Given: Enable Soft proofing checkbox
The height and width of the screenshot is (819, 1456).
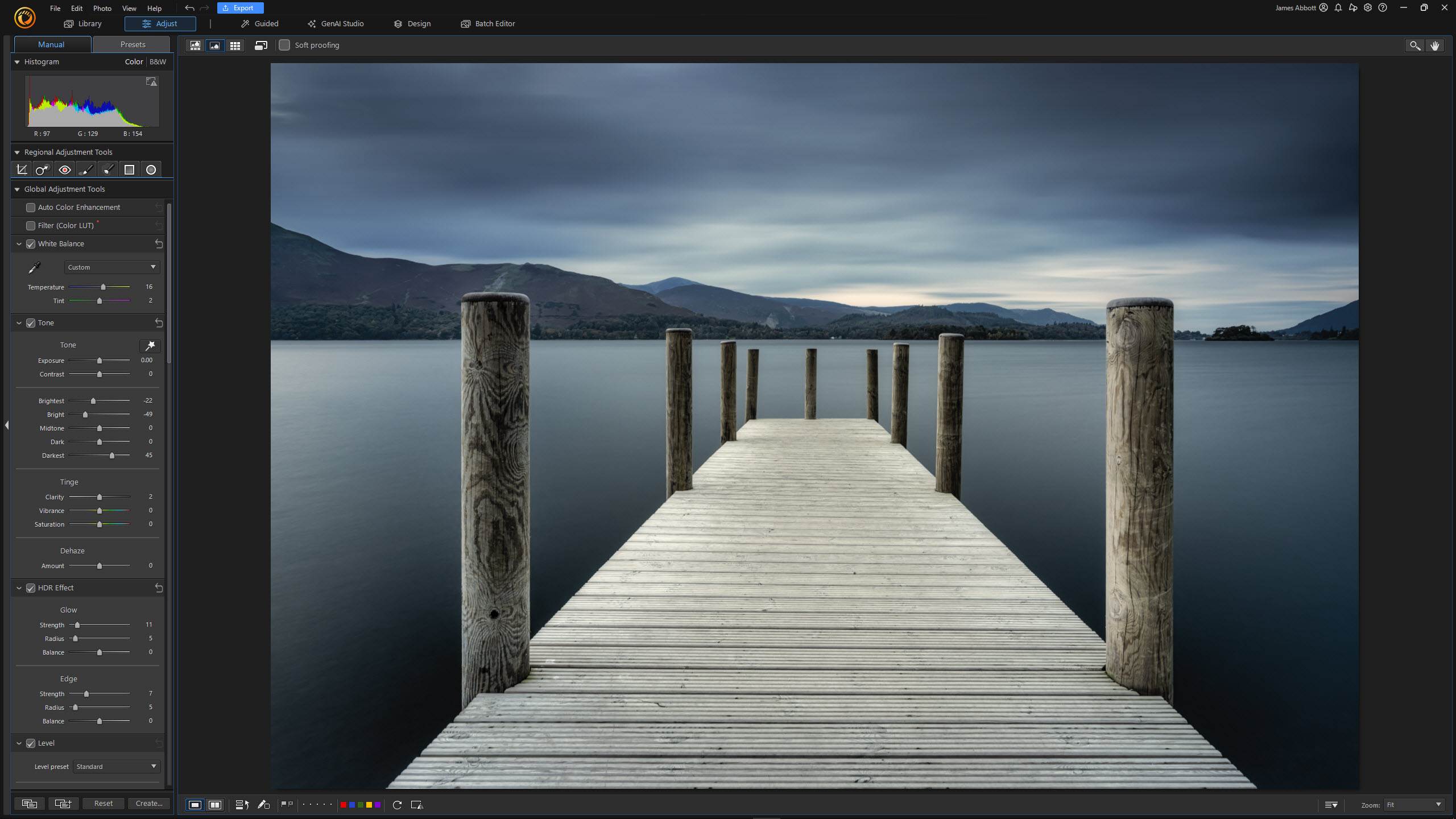Looking at the screenshot, I should click(x=284, y=45).
